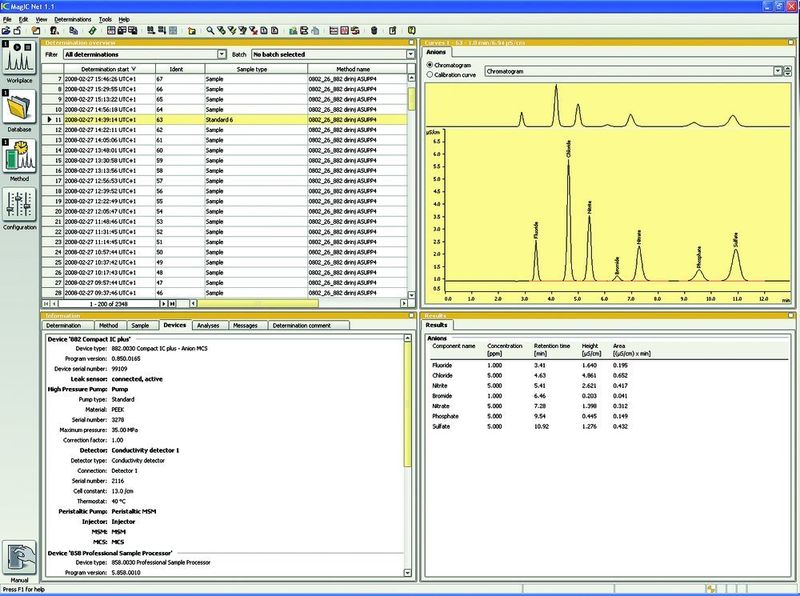Open the Tools menu
Image resolution: width=800 pixels, height=596 pixels.
(105, 19)
